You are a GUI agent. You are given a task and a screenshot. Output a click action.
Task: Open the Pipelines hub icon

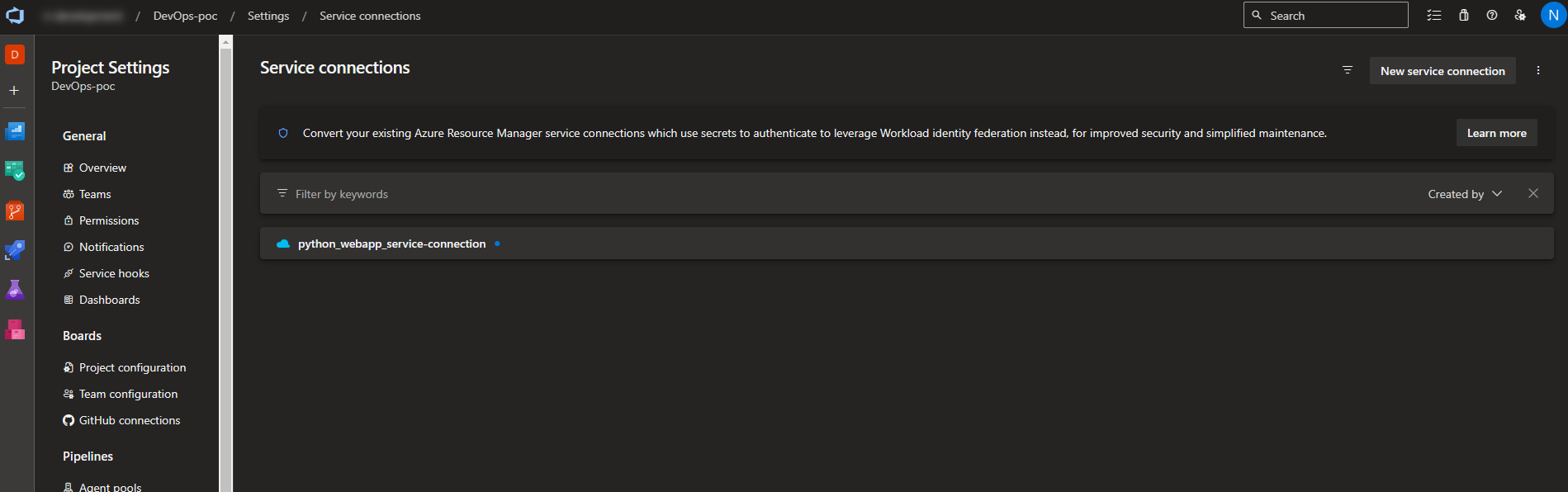coord(15,250)
